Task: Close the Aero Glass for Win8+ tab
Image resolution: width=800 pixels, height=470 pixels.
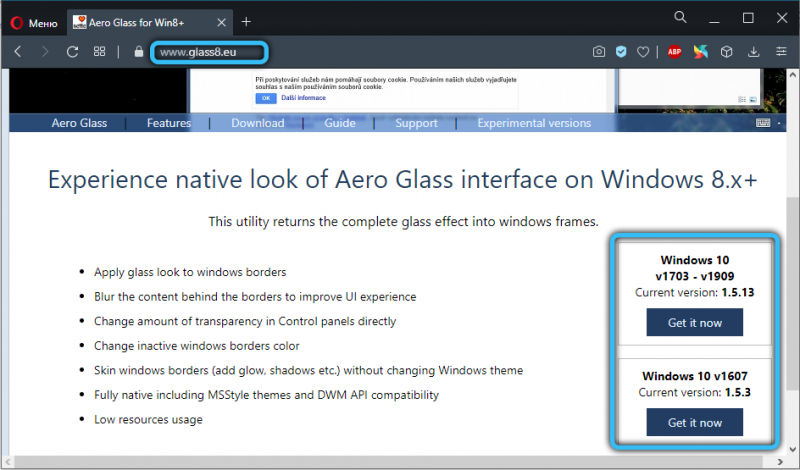Action: coord(221,22)
